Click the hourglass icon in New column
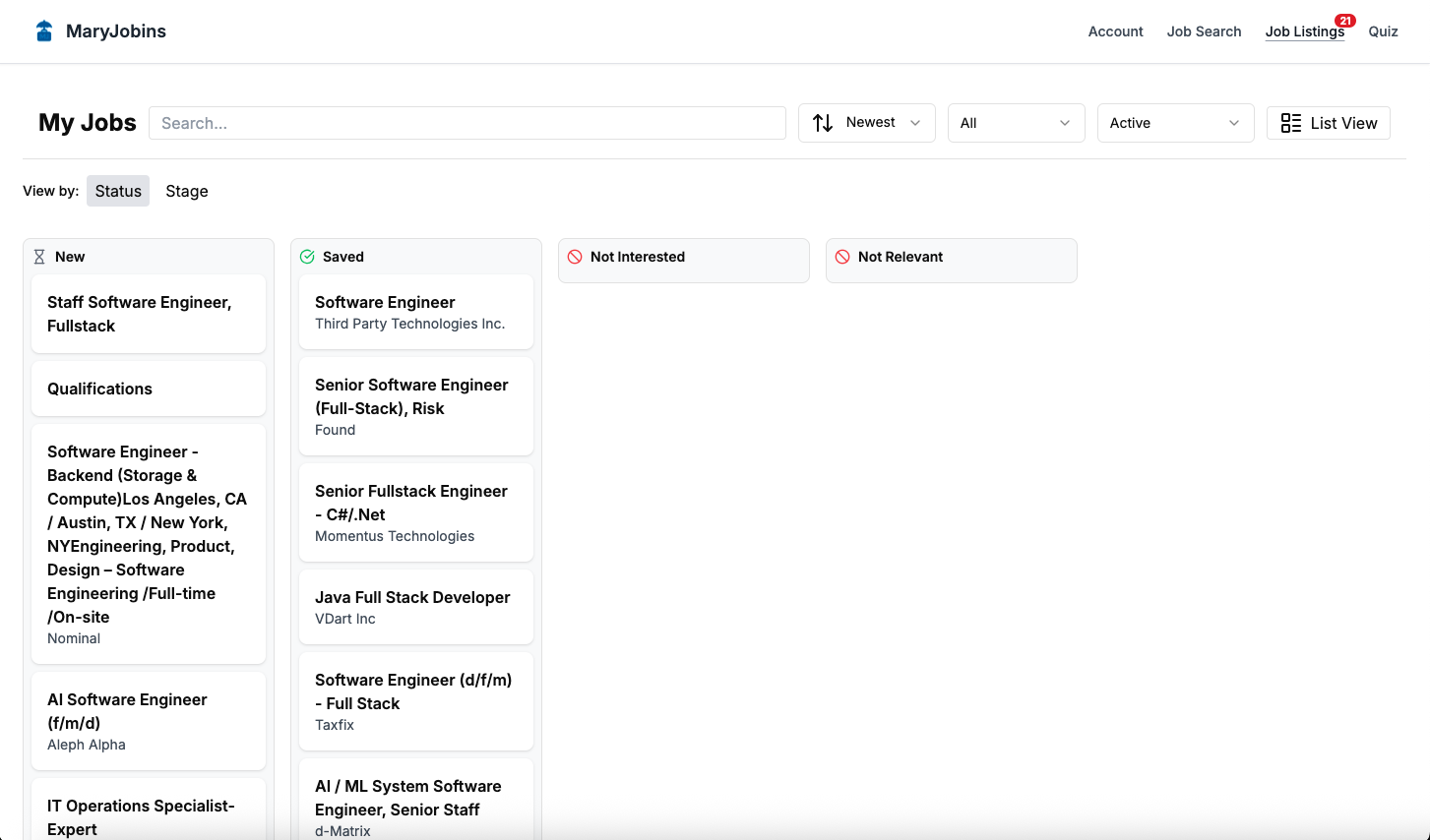This screenshot has height=840, width=1430. click(39, 257)
